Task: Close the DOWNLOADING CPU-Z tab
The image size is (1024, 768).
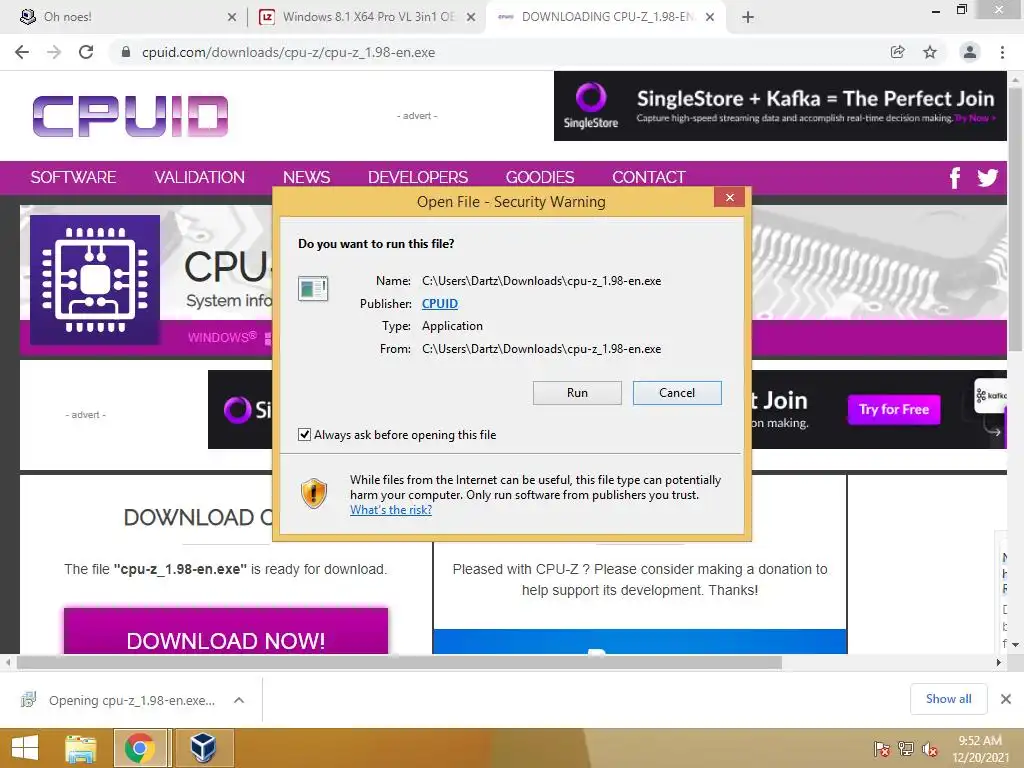Action: coord(710,18)
